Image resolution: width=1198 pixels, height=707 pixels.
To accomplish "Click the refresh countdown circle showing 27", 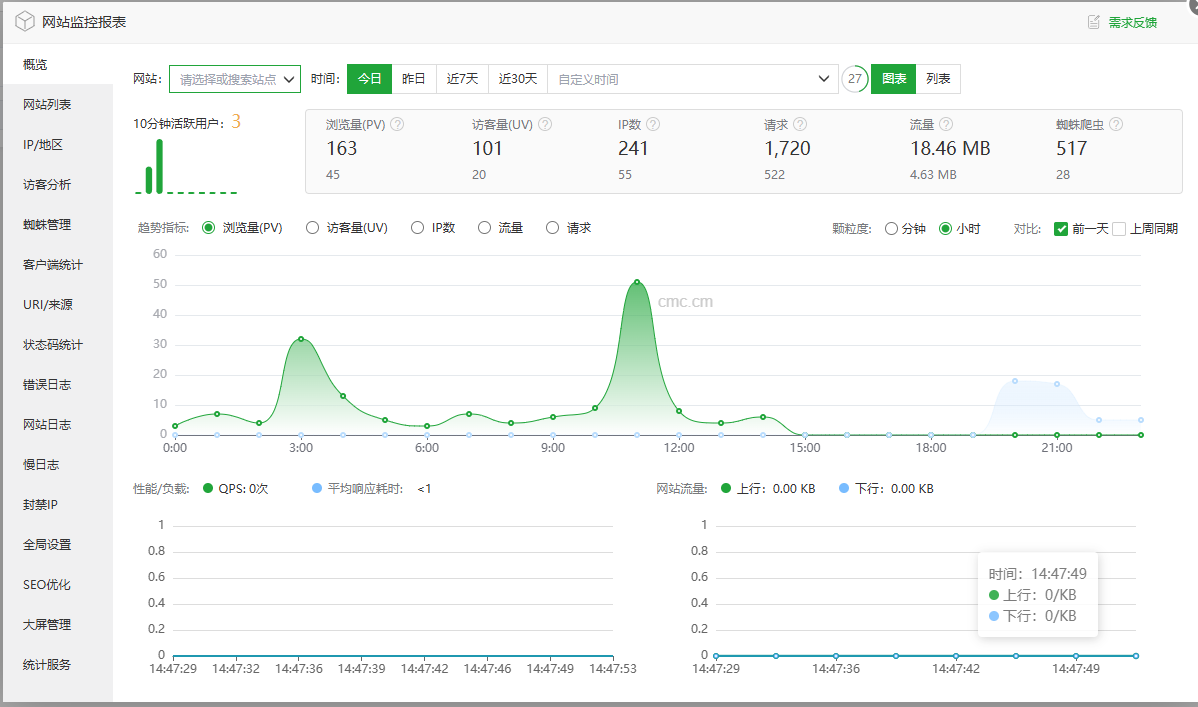I will coord(855,79).
